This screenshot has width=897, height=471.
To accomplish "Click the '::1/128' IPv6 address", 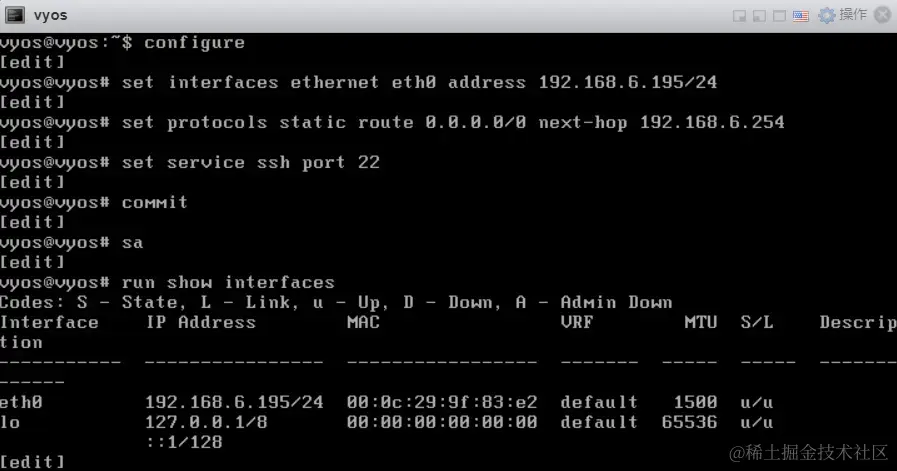I will coord(184,442).
